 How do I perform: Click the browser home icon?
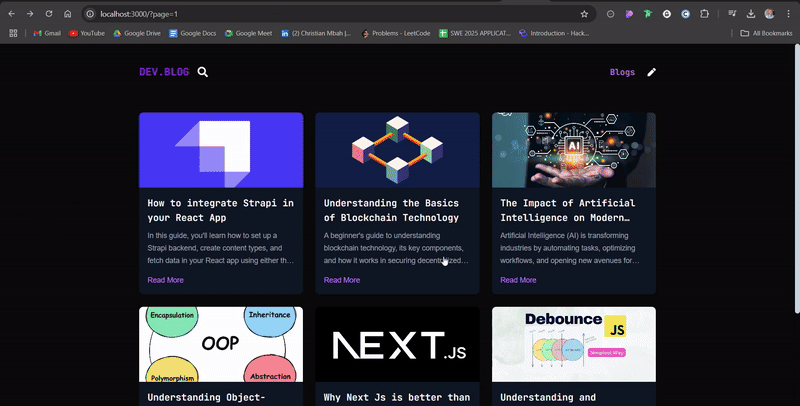tap(67, 14)
